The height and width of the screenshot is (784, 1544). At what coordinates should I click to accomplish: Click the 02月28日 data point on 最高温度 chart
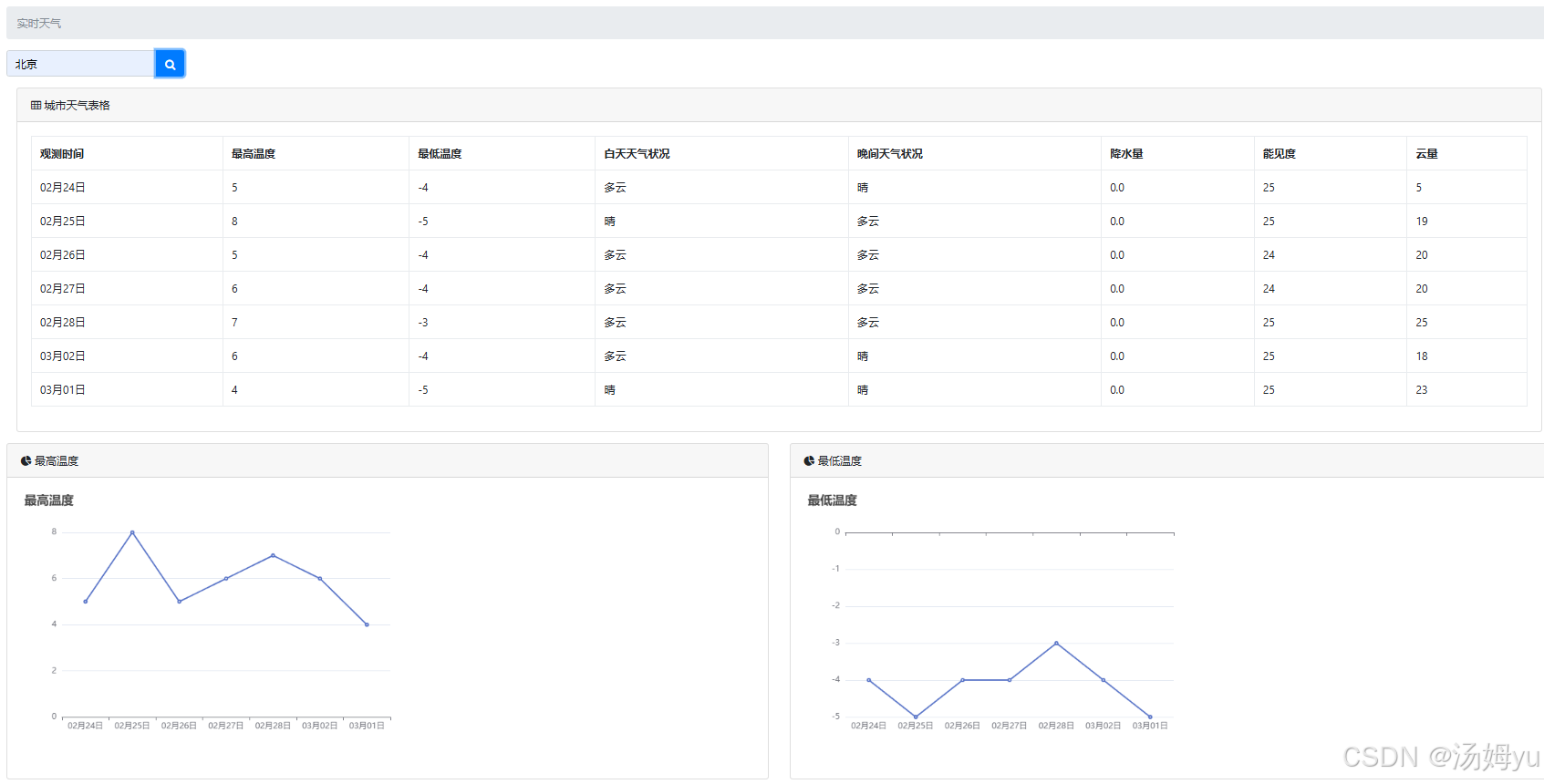[x=273, y=555]
